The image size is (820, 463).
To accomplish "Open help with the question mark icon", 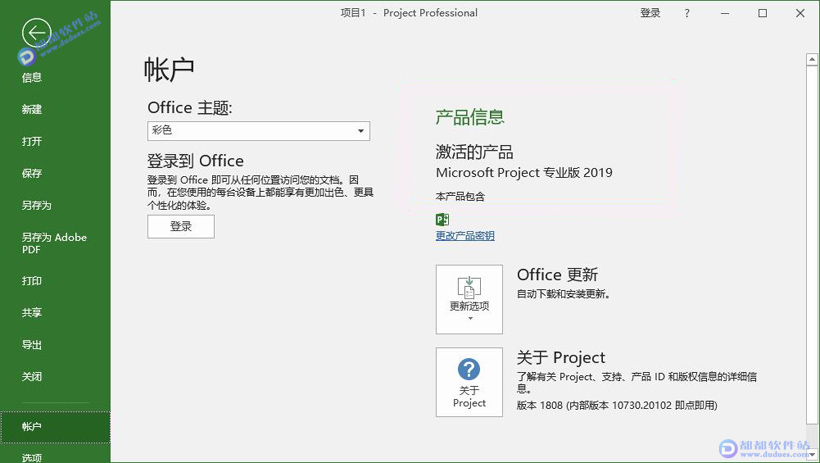I will [687, 13].
